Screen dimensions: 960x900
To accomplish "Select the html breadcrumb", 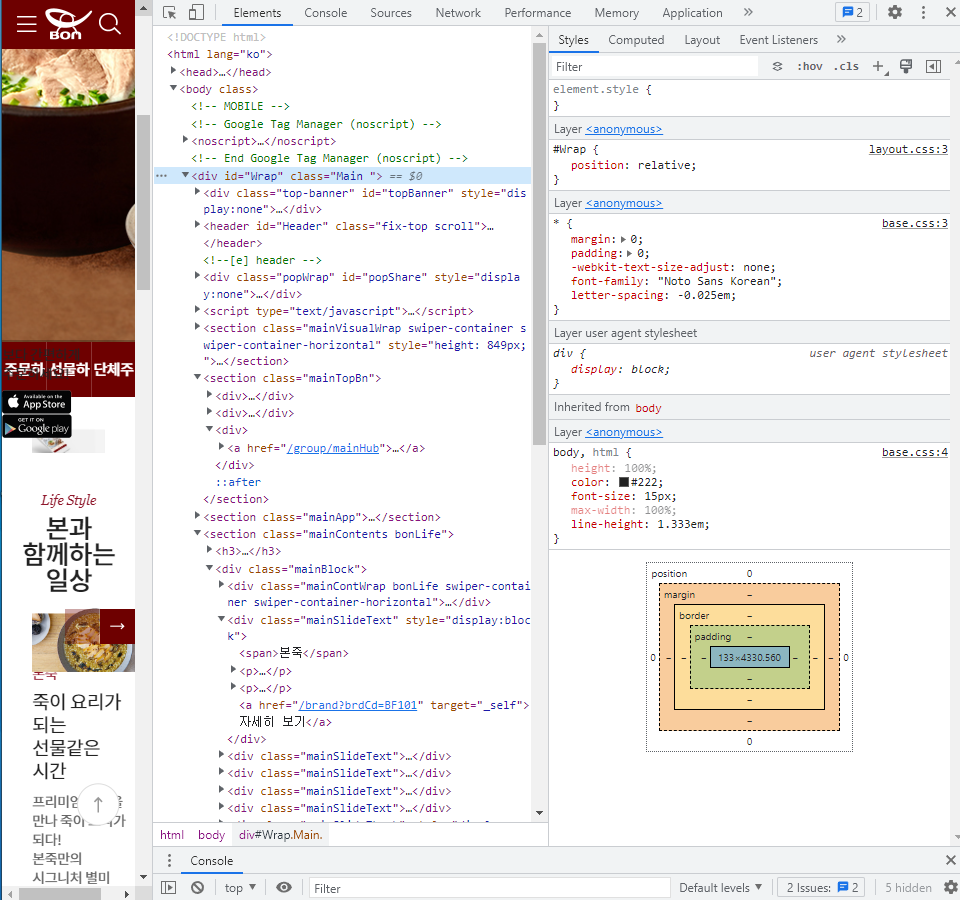I will pyautogui.click(x=171, y=835).
